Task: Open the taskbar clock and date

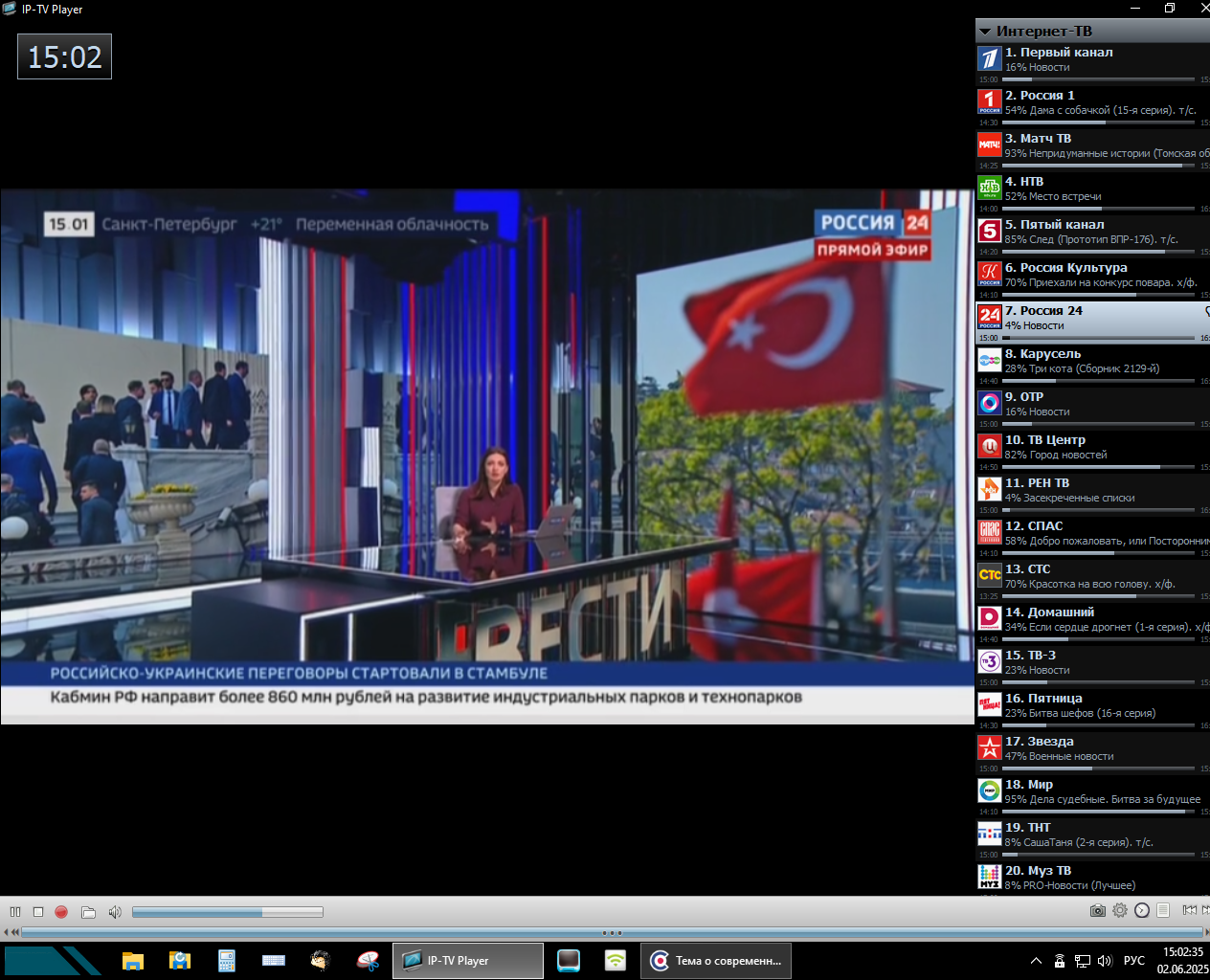Action: pos(1182,961)
